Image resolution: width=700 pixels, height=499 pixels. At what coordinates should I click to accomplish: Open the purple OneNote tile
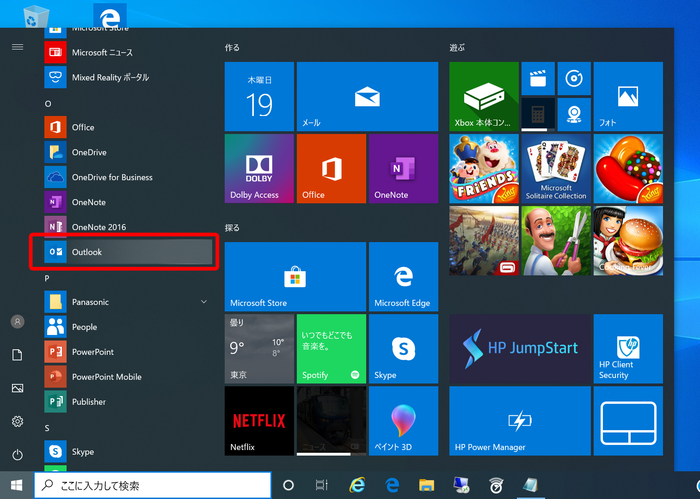coord(404,169)
